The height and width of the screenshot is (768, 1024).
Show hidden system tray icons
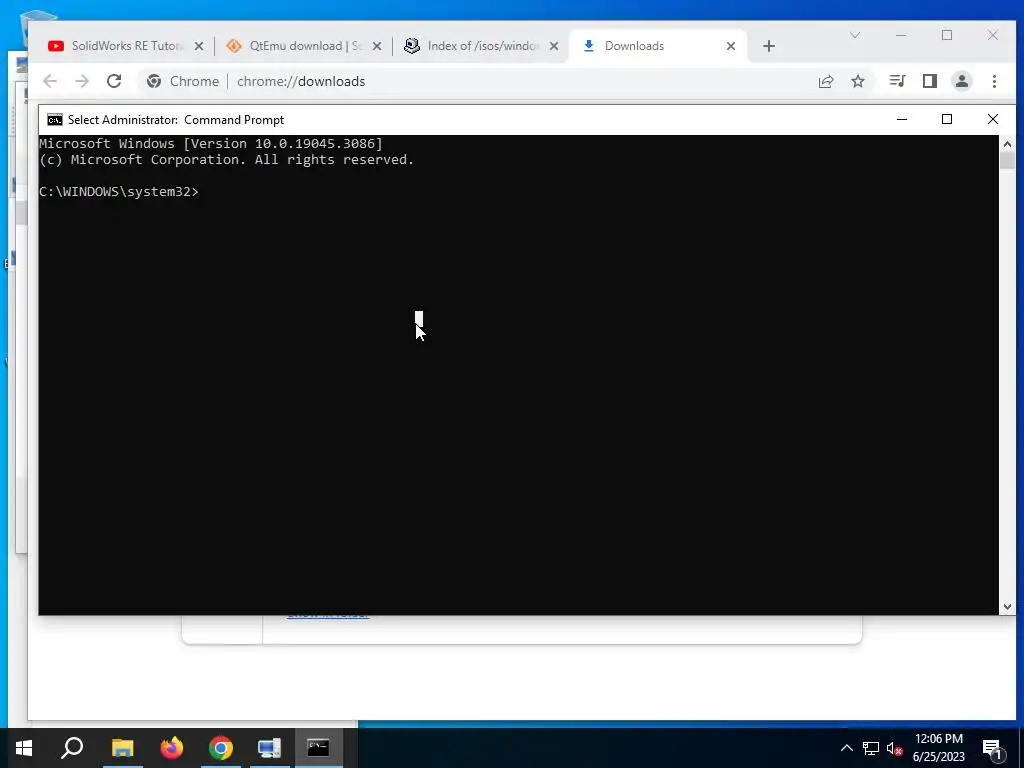tap(846, 748)
